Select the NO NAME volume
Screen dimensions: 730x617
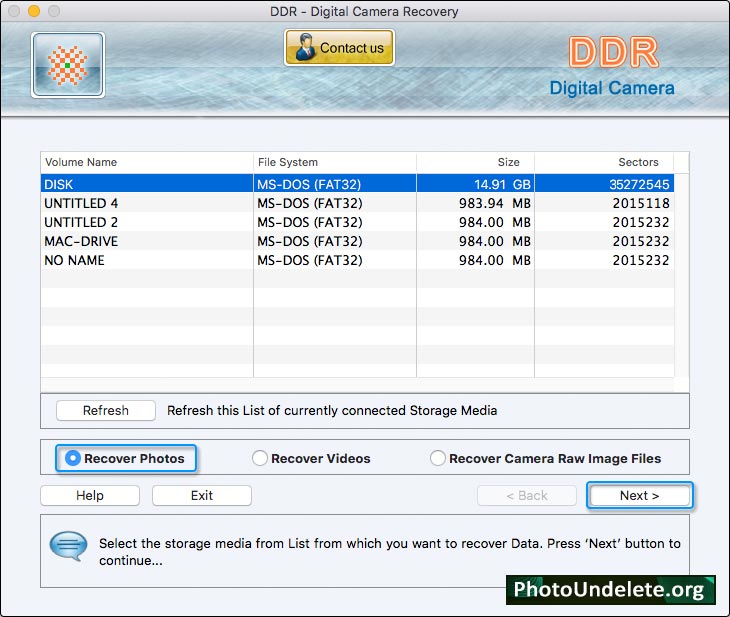point(357,260)
